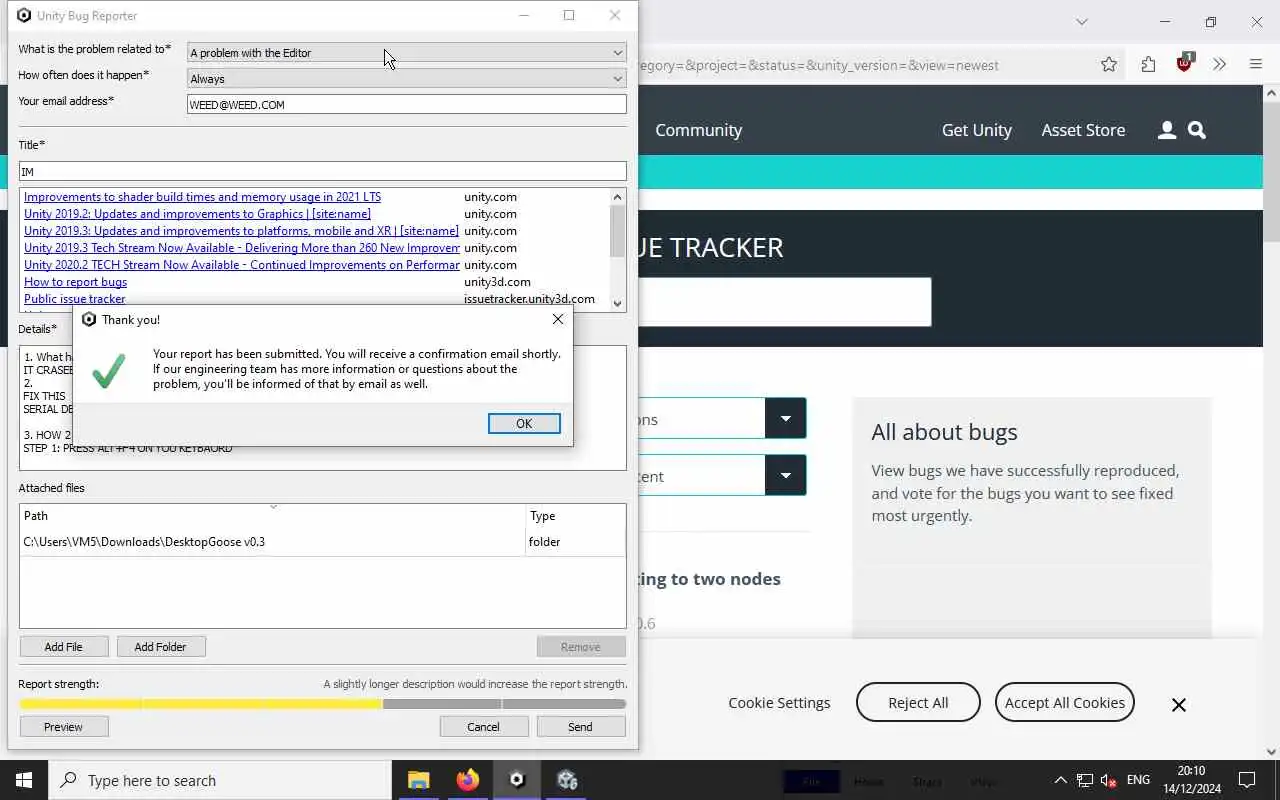Click the report strength progress bar
The image size is (1280, 800).
tap(323, 704)
